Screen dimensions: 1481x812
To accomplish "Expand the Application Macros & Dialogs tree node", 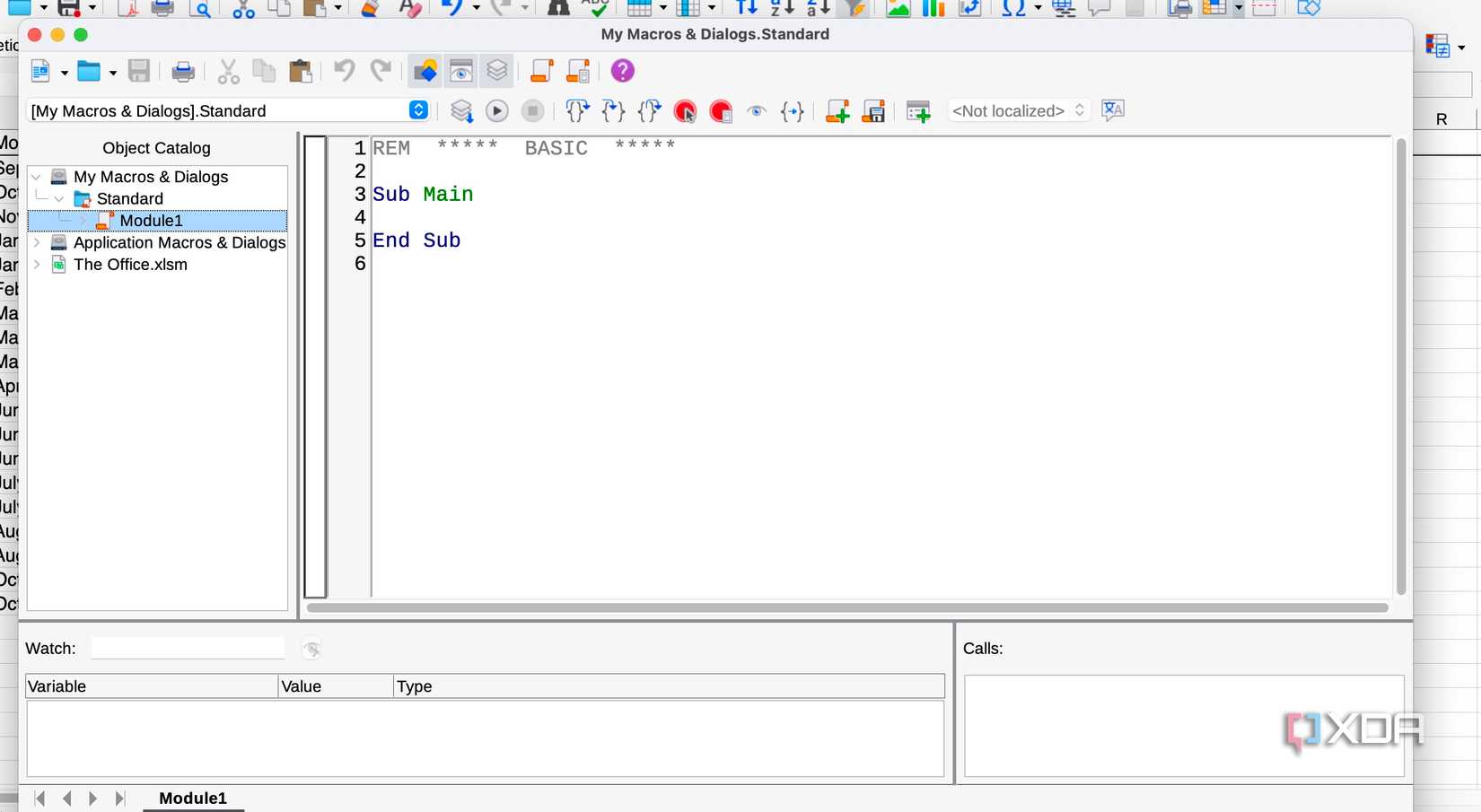I will pyautogui.click(x=36, y=242).
